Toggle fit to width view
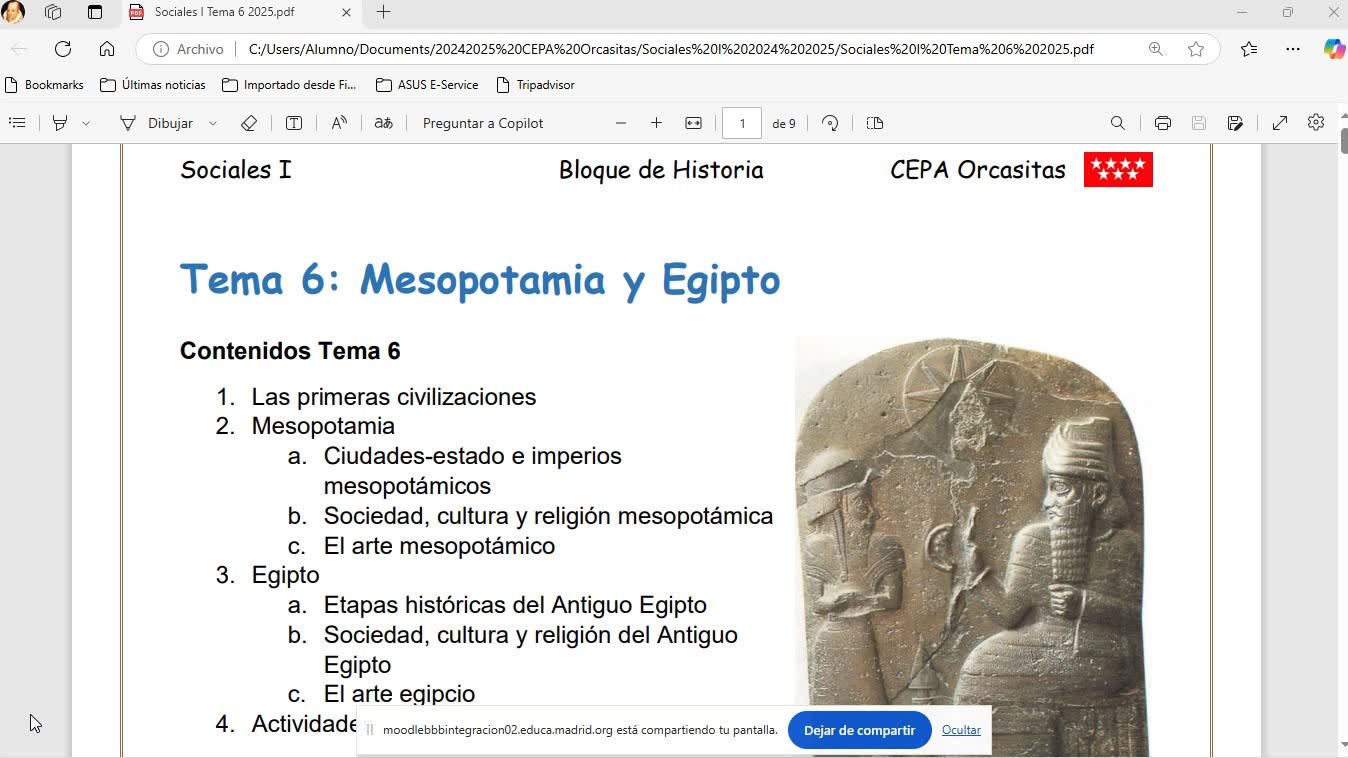This screenshot has height=758, width=1348. 693,123
